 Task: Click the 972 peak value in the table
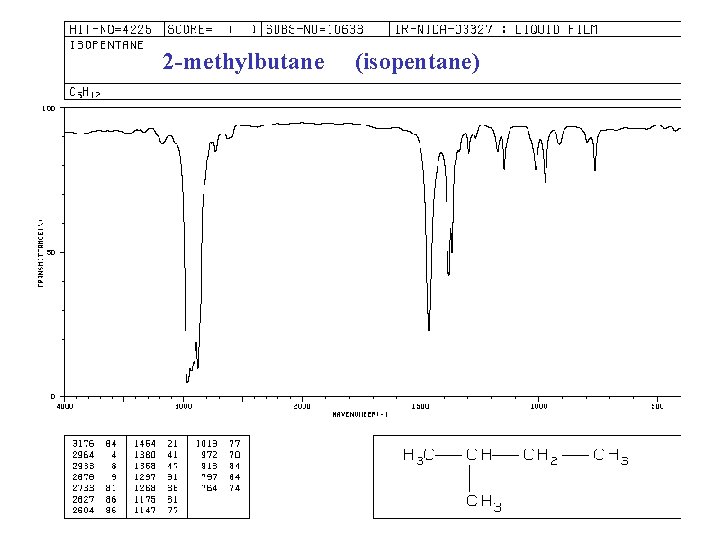(x=209, y=455)
